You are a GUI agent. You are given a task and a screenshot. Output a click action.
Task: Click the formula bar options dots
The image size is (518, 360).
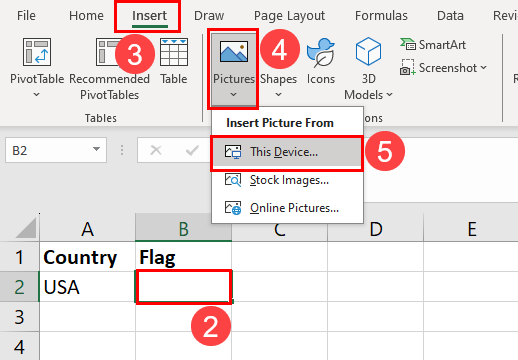pyautogui.click(x=122, y=150)
